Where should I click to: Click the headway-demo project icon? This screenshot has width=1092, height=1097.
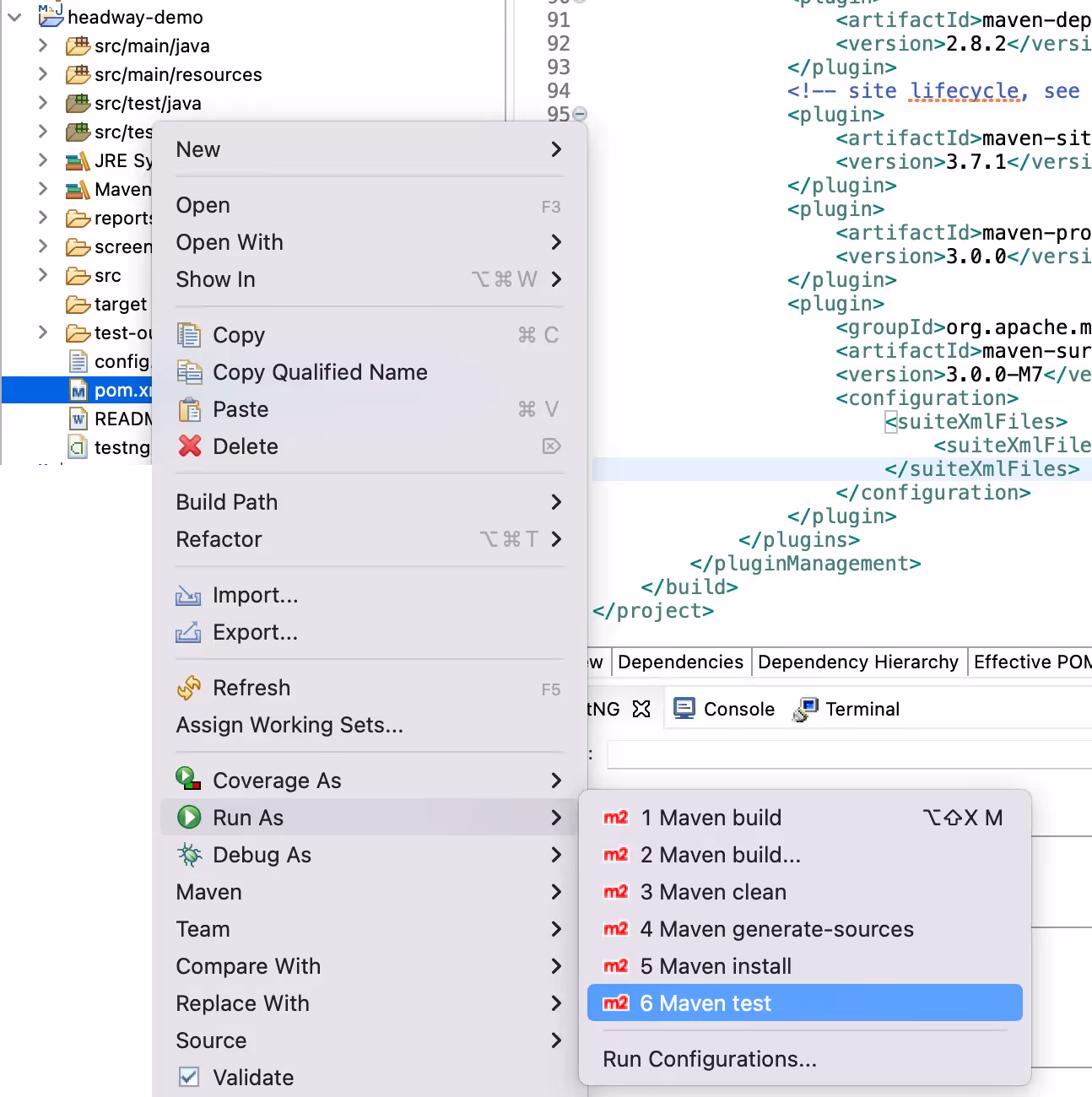(x=51, y=14)
